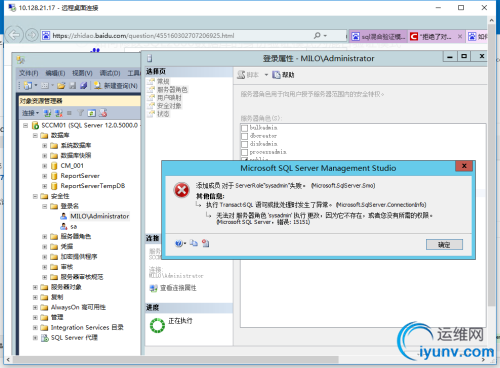This screenshot has height=368, width=500.
Task: Expand the AlwaysOn 高可用性 folder
Action: (x=35, y=307)
